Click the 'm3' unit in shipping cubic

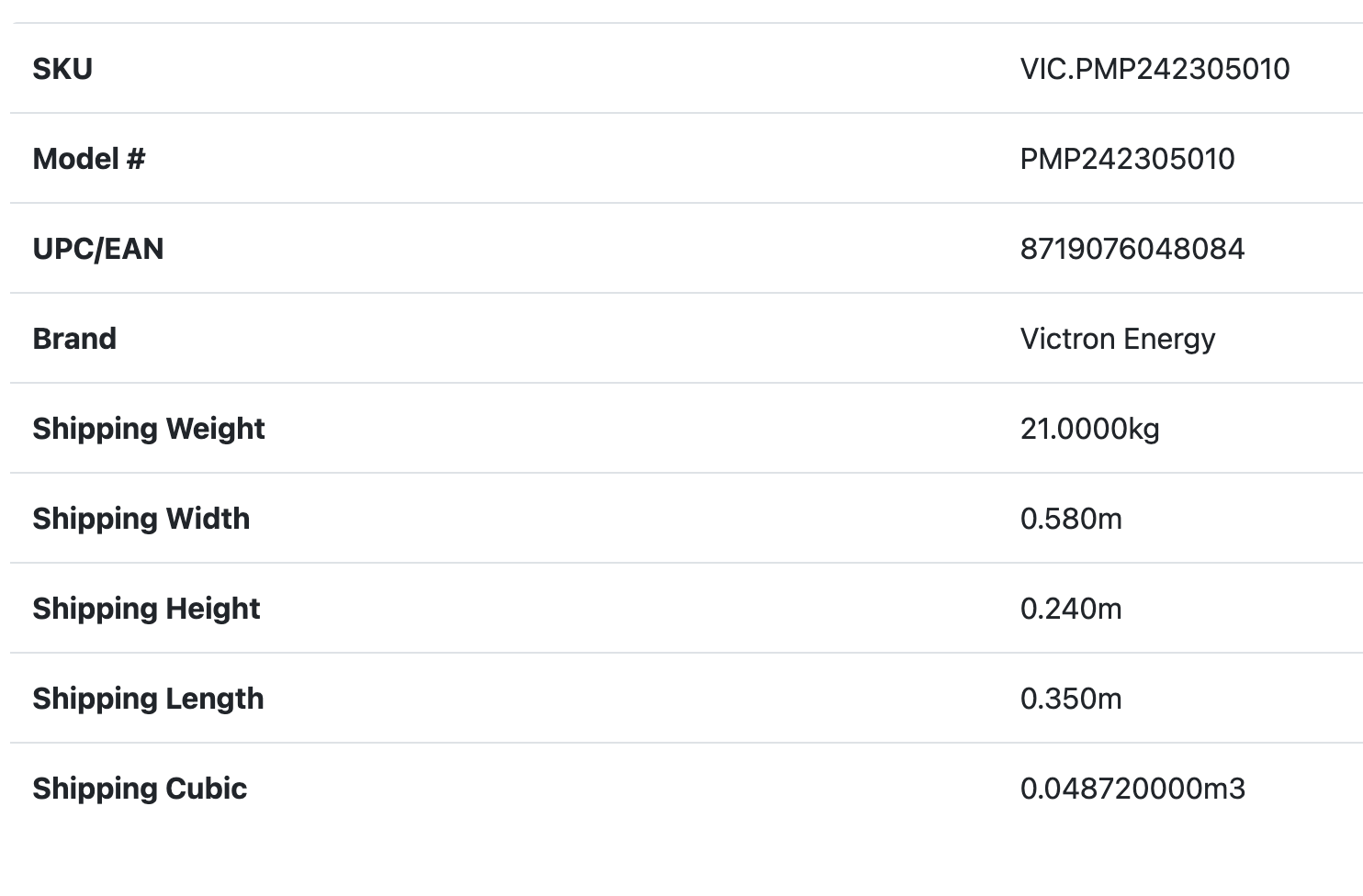pyautogui.click(x=1224, y=789)
